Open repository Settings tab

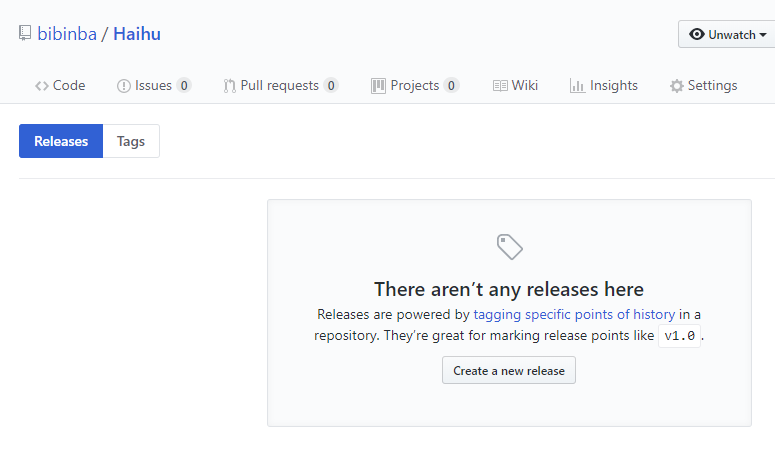tap(703, 85)
